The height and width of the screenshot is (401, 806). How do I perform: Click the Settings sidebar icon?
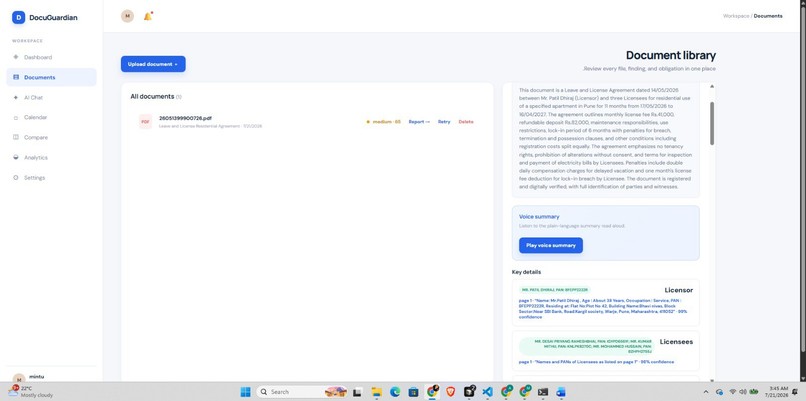(15, 177)
